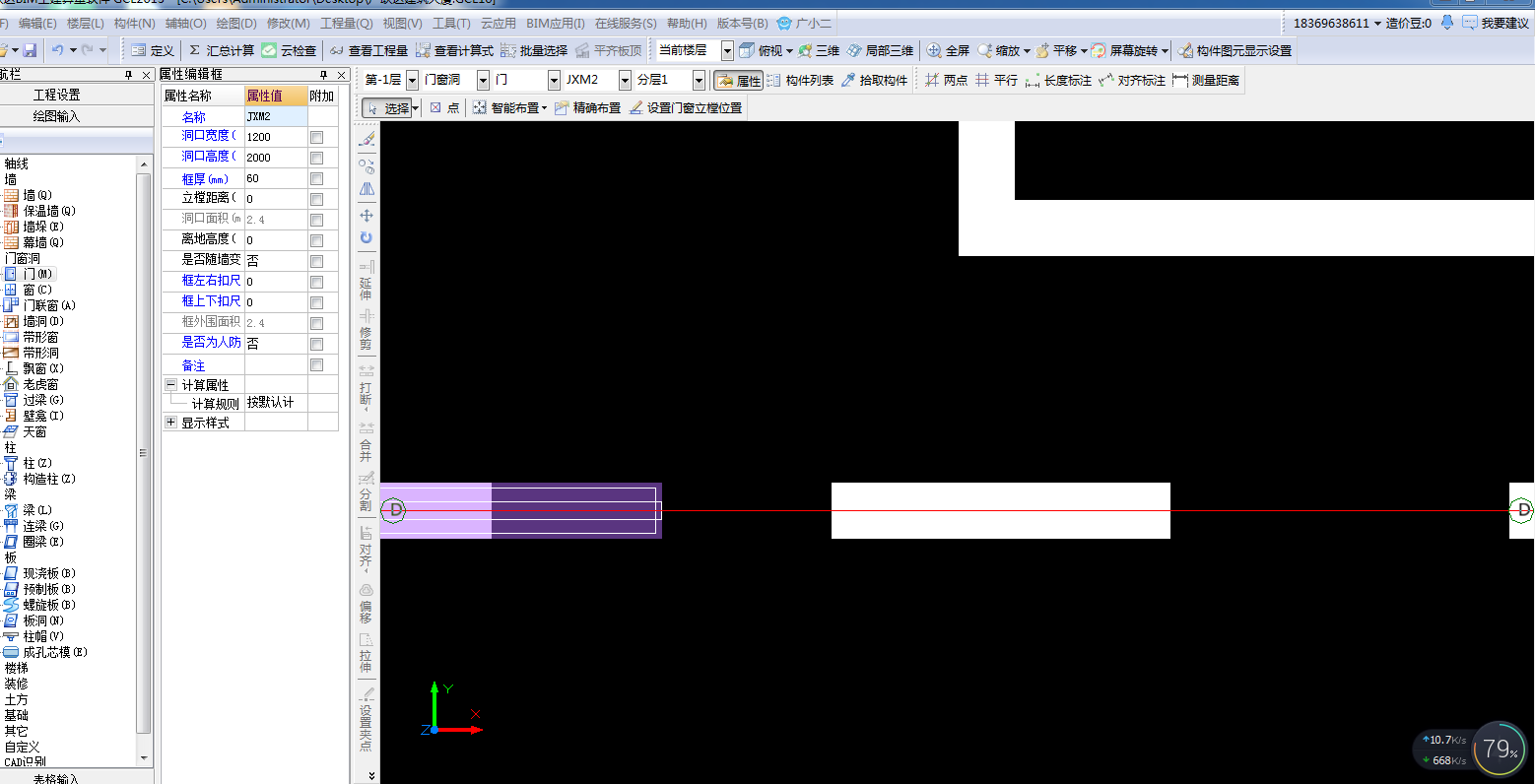The image size is (1535, 784).
Task: Click 我要建议 feedback link
Action: (x=1496, y=23)
